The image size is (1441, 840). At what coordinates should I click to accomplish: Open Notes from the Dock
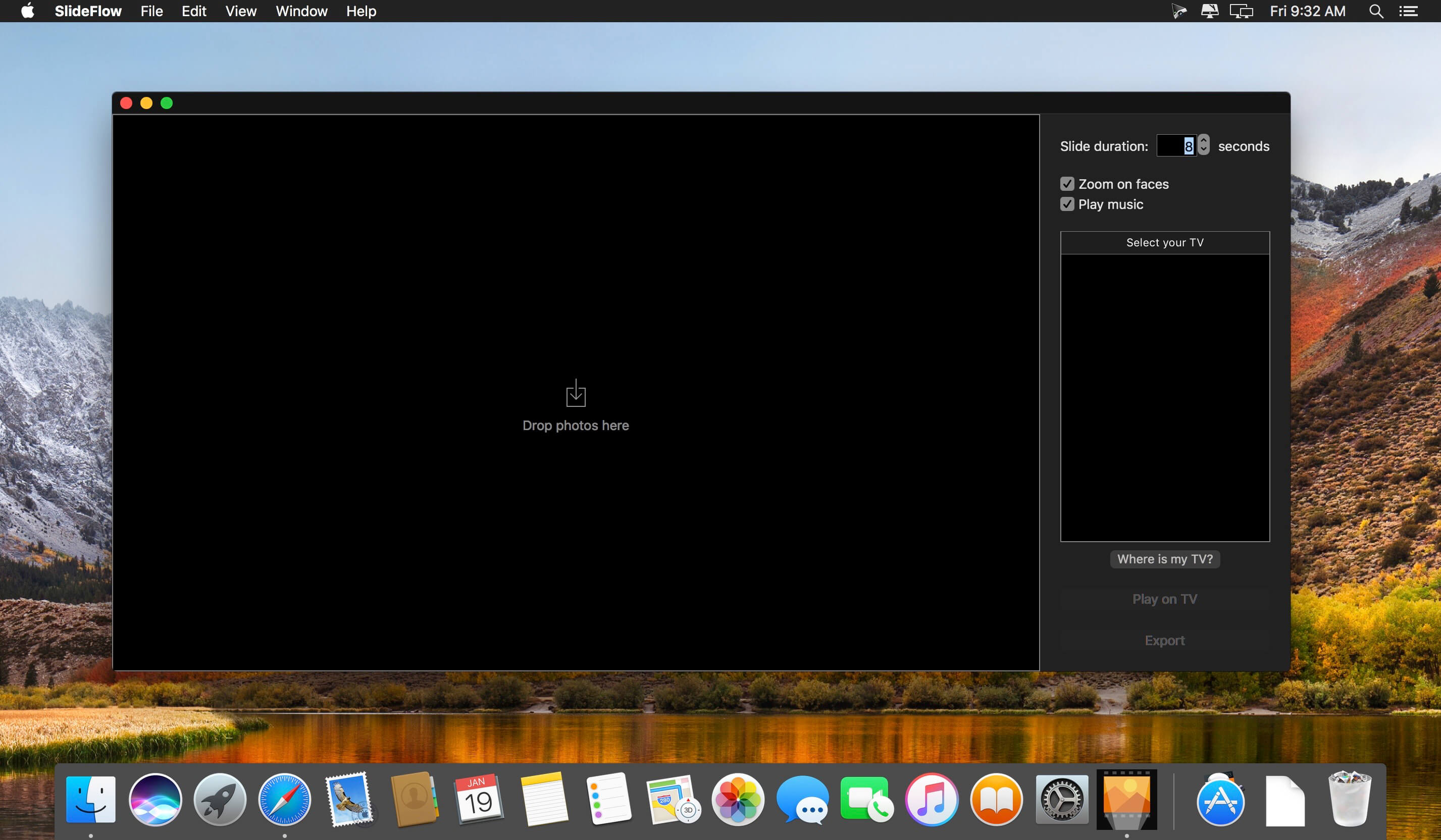tap(544, 800)
